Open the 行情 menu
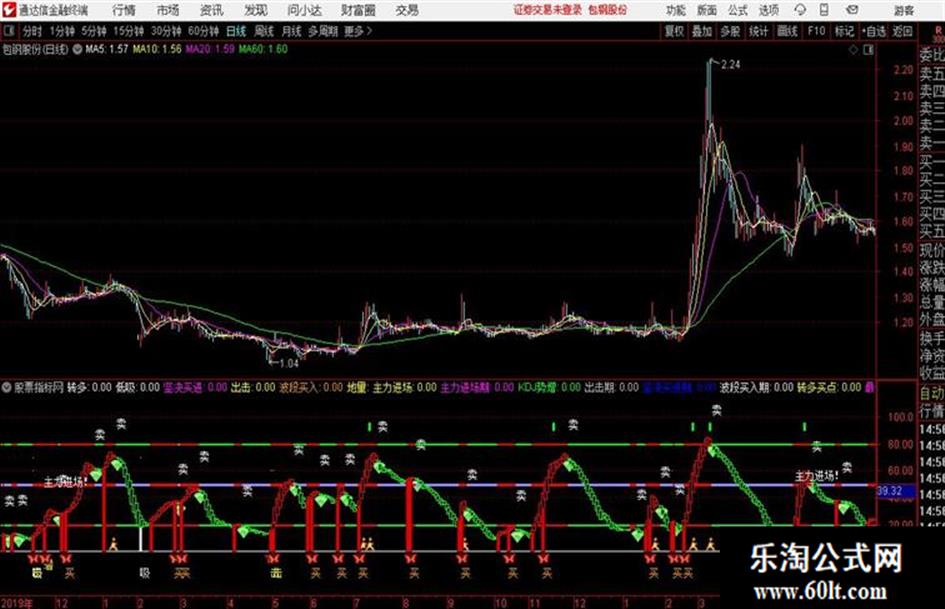This screenshot has height=609, width=945. point(124,10)
